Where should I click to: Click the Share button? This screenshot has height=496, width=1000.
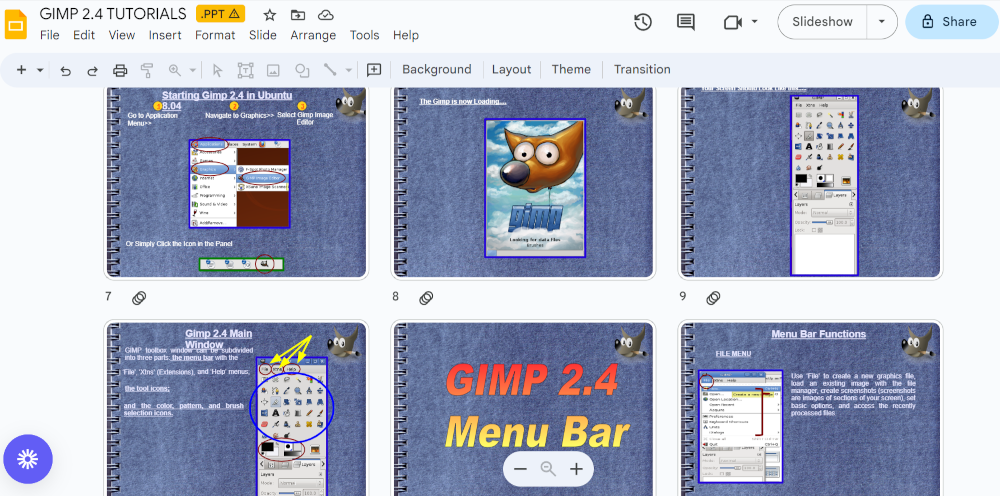(x=952, y=22)
